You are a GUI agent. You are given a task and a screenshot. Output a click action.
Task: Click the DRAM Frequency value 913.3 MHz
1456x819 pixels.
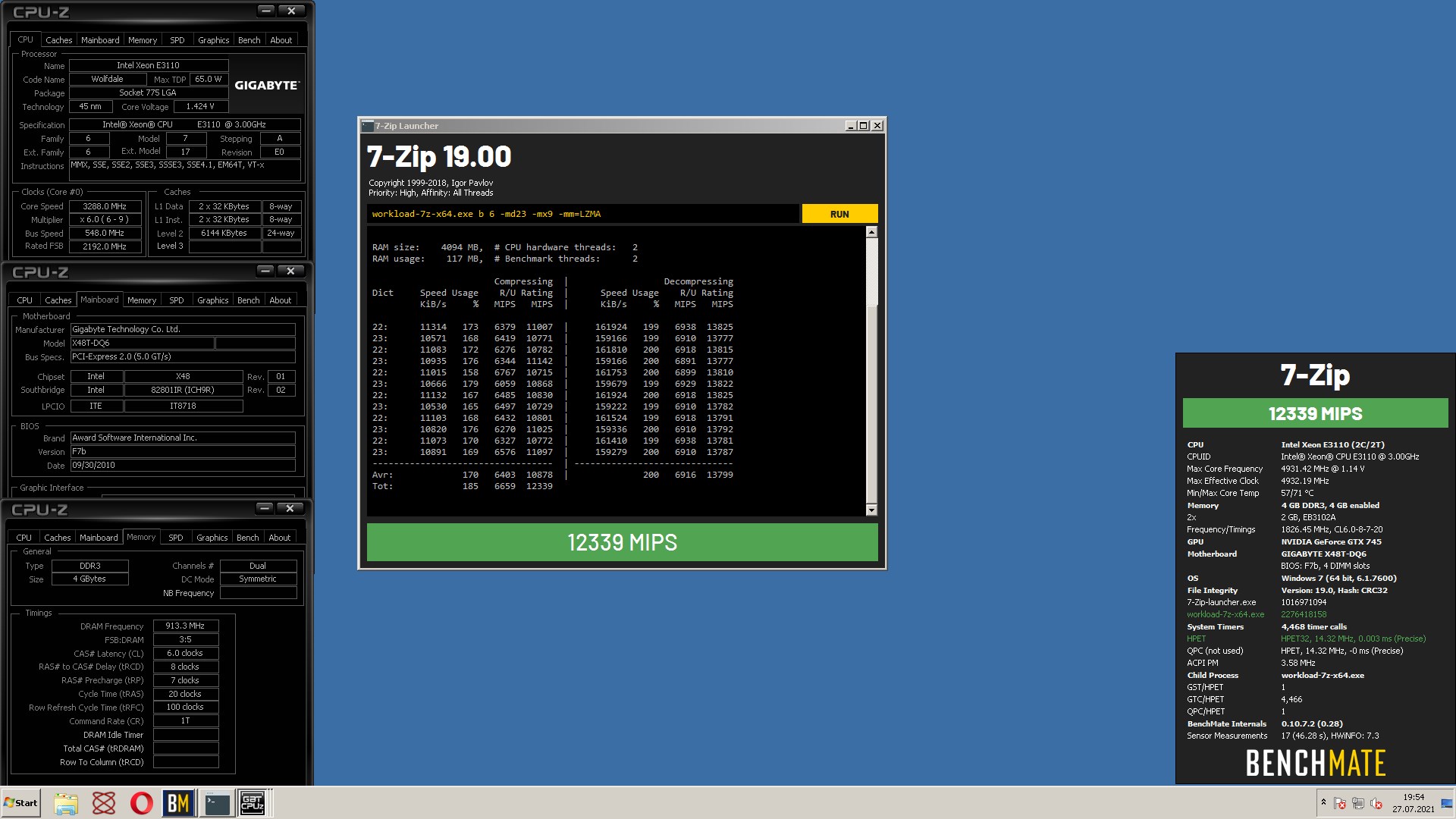[186, 626]
